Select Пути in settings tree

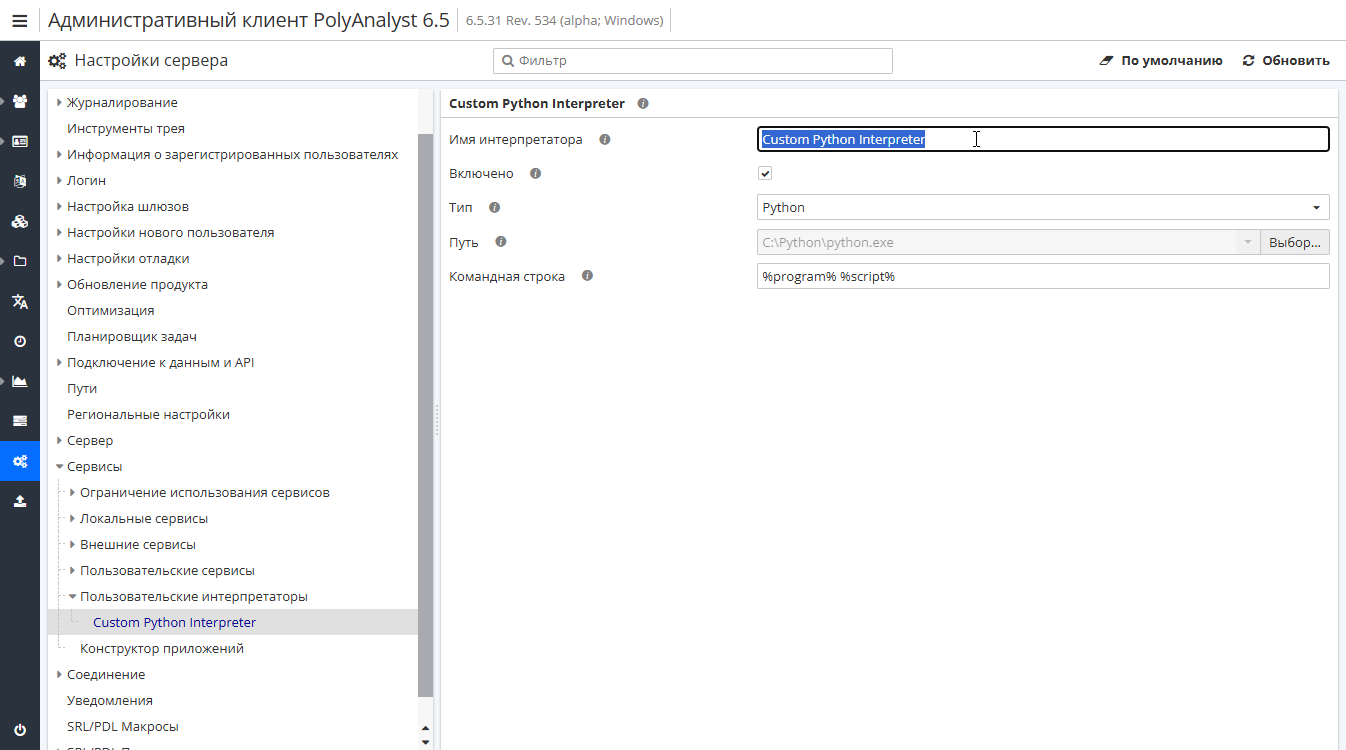coord(82,389)
